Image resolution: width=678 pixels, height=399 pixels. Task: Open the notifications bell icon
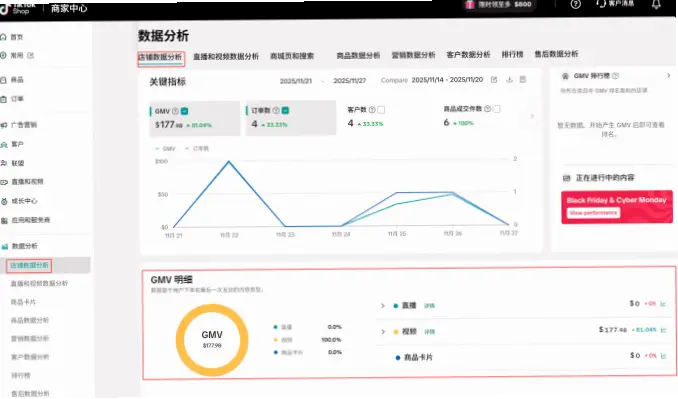(x=656, y=4)
